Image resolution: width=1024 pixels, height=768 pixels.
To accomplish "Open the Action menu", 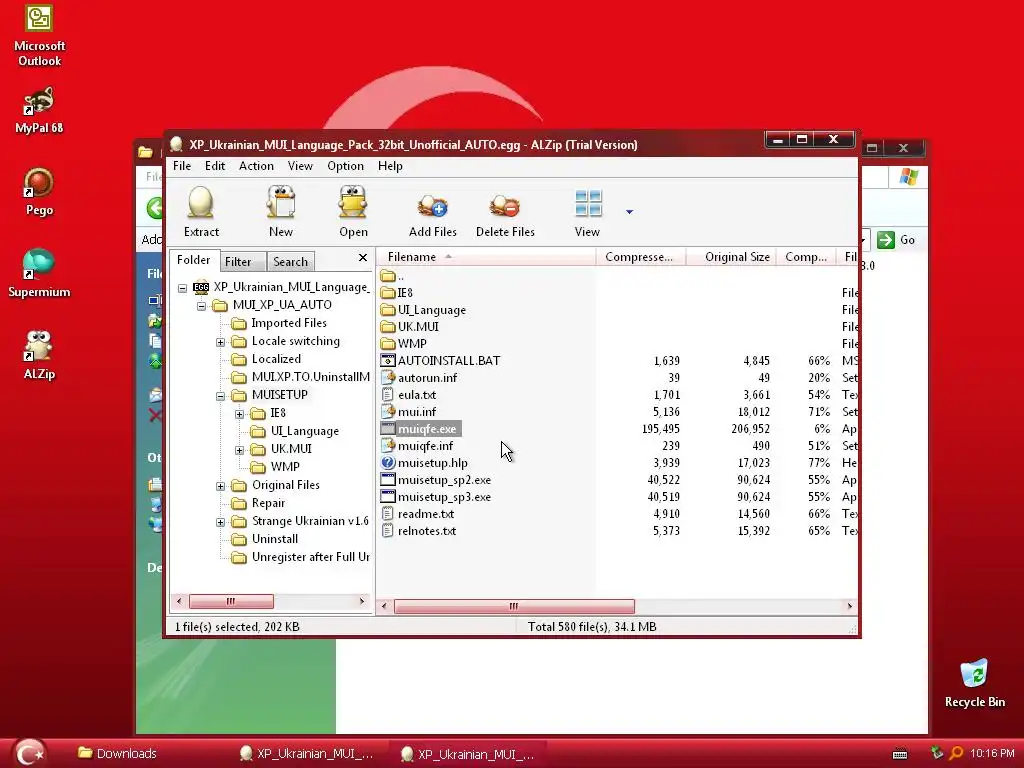I will [x=256, y=166].
